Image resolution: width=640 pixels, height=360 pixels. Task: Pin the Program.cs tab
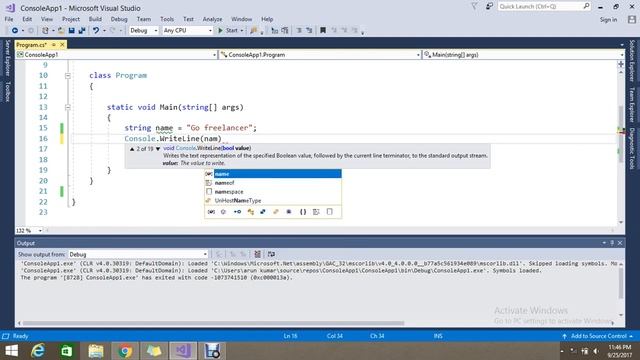tap(54, 44)
